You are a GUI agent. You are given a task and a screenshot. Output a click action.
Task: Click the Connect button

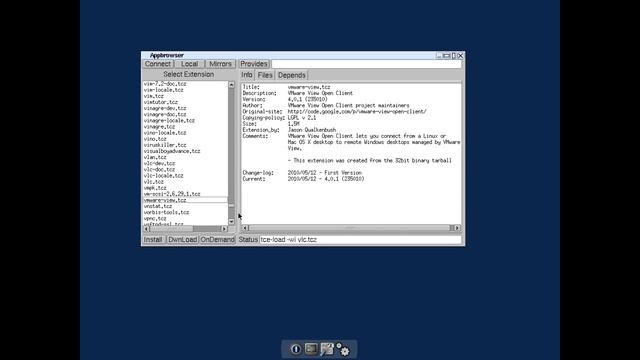(158, 64)
